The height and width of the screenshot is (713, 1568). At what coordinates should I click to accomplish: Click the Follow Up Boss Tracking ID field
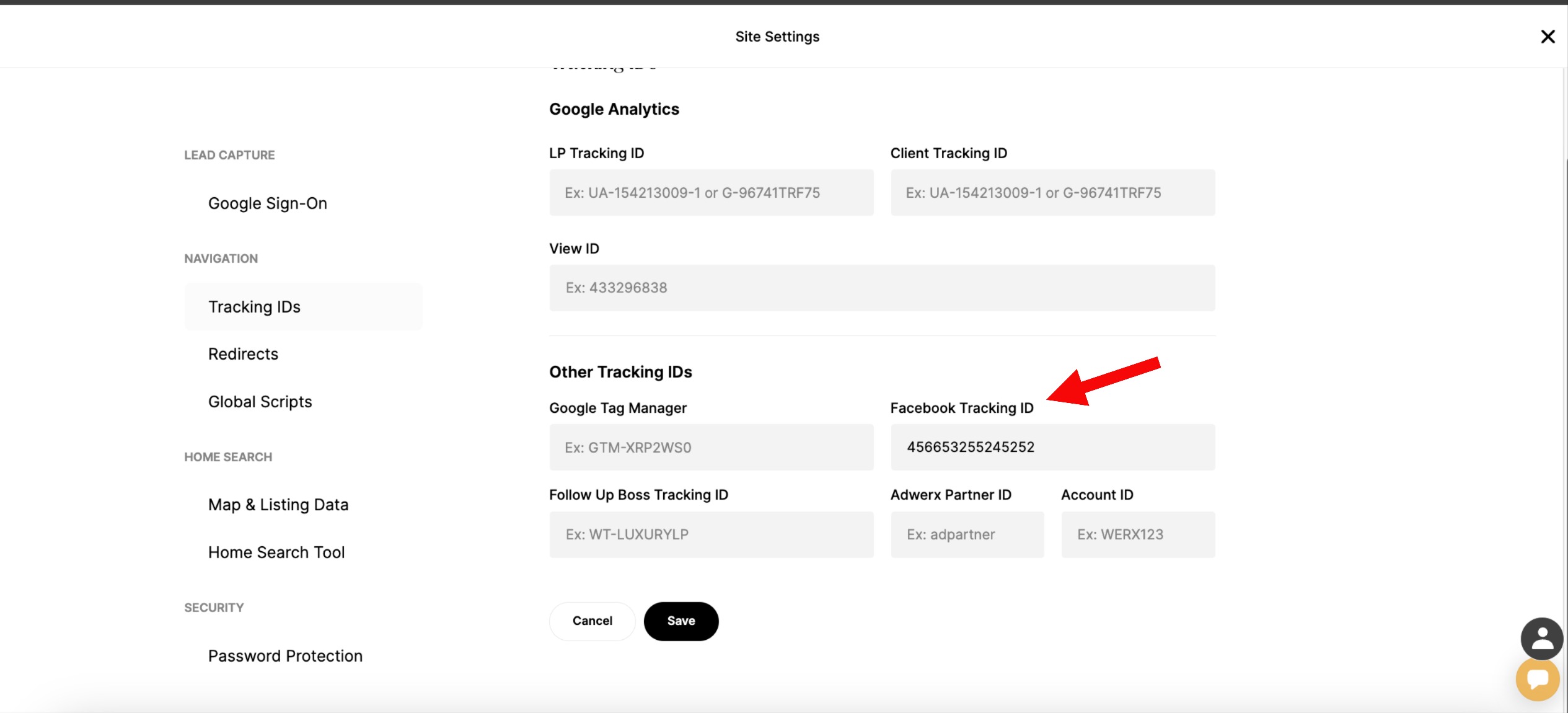711,534
